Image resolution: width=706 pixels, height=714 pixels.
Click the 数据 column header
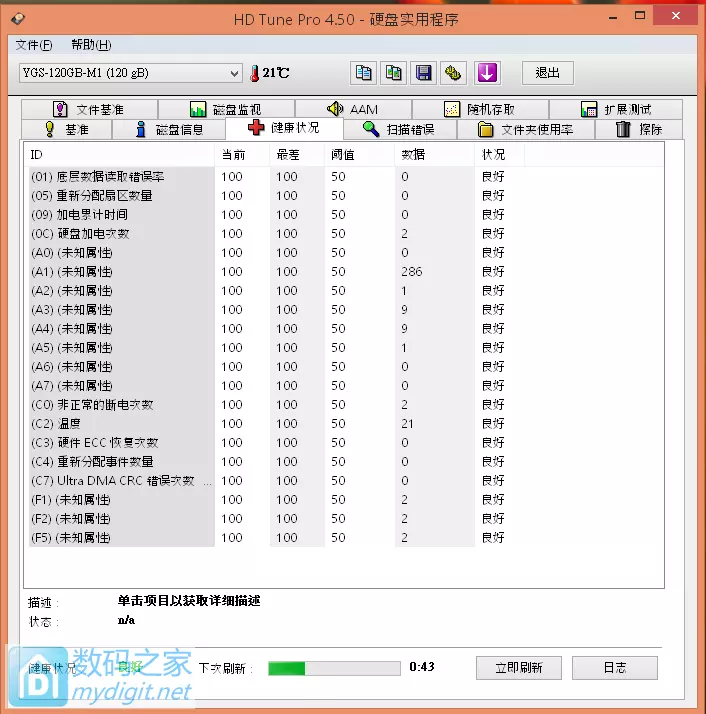tap(435, 155)
